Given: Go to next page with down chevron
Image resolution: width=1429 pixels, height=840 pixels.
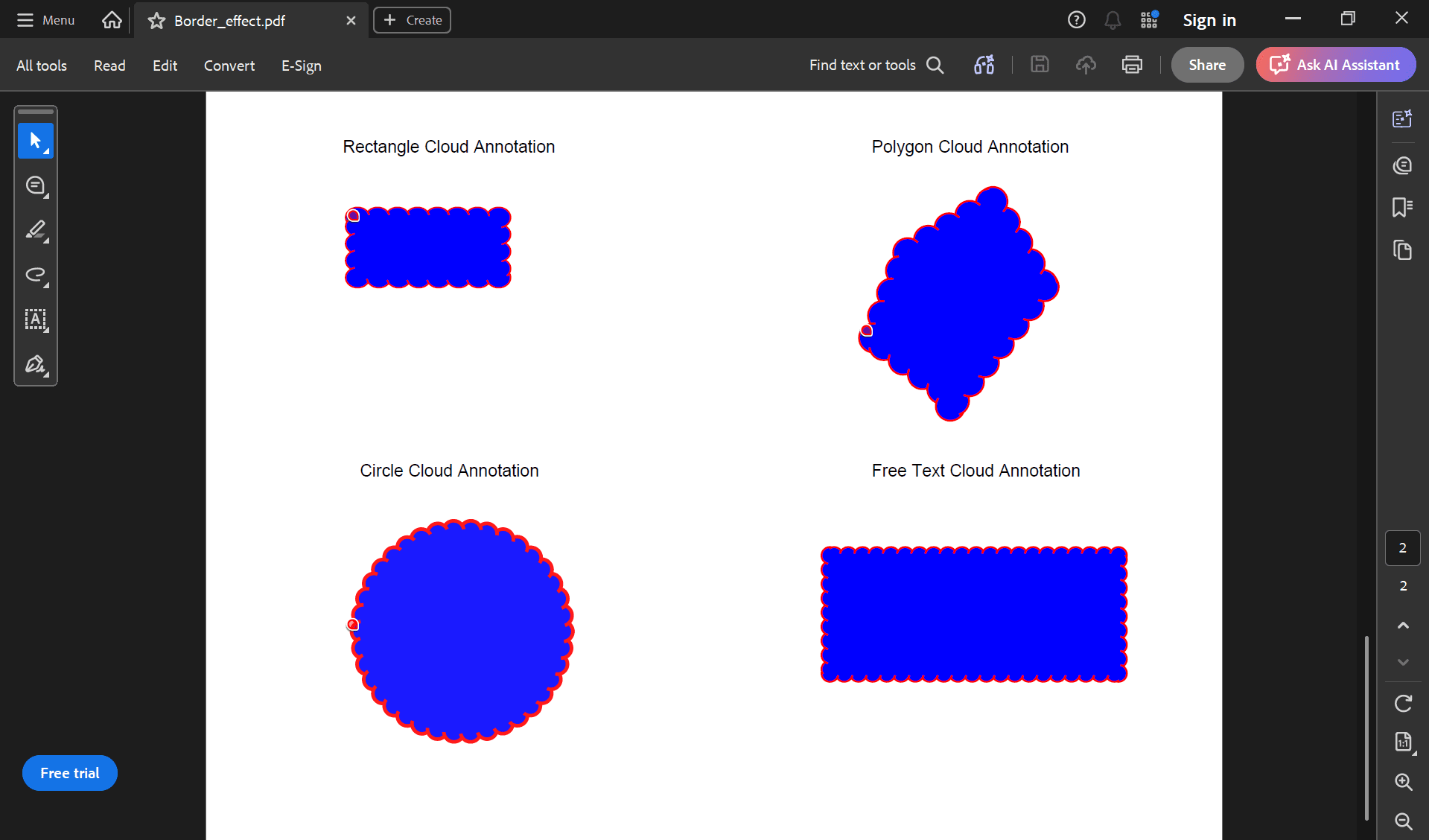Looking at the screenshot, I should pos(1403,662).
